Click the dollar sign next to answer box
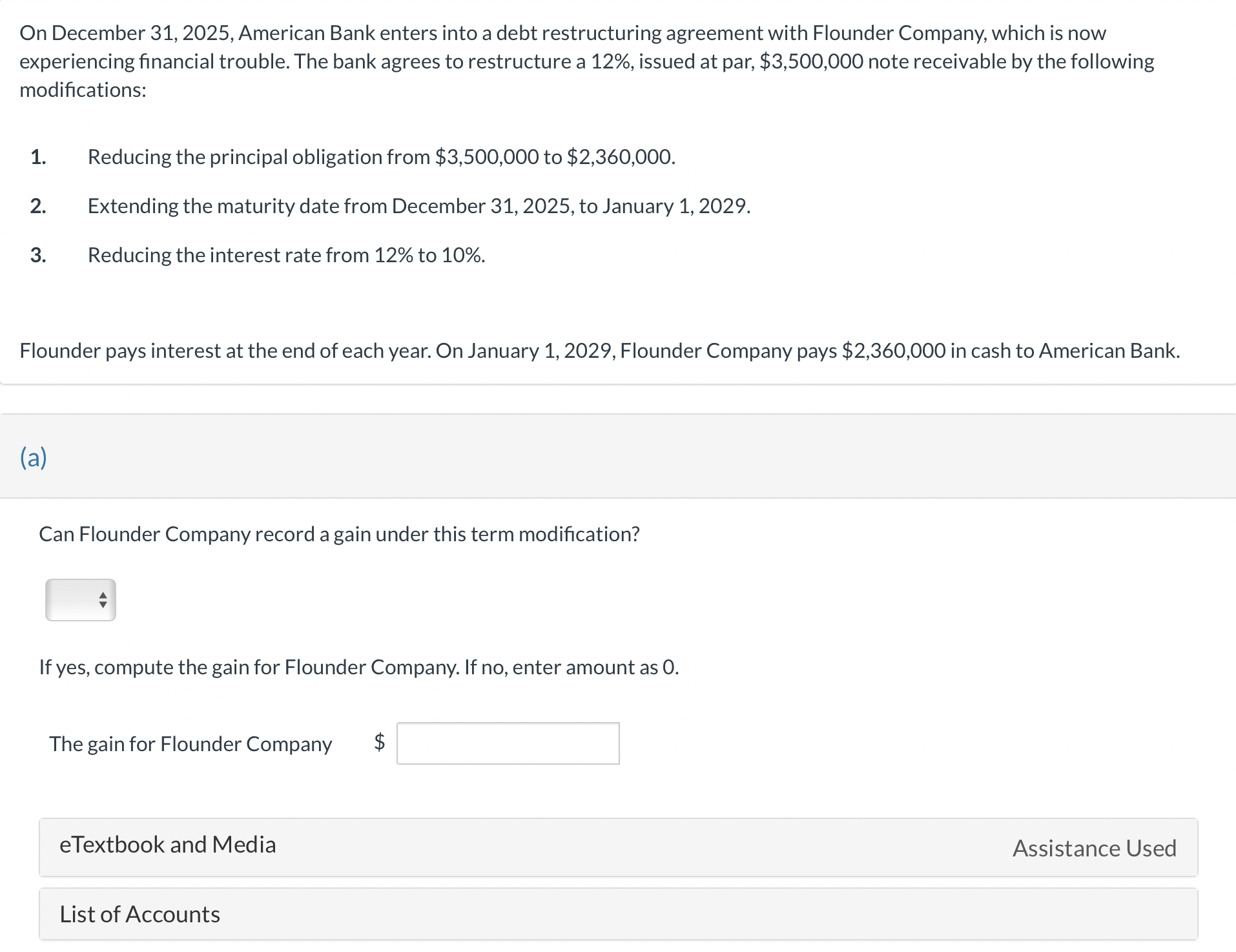 [380, 743]
